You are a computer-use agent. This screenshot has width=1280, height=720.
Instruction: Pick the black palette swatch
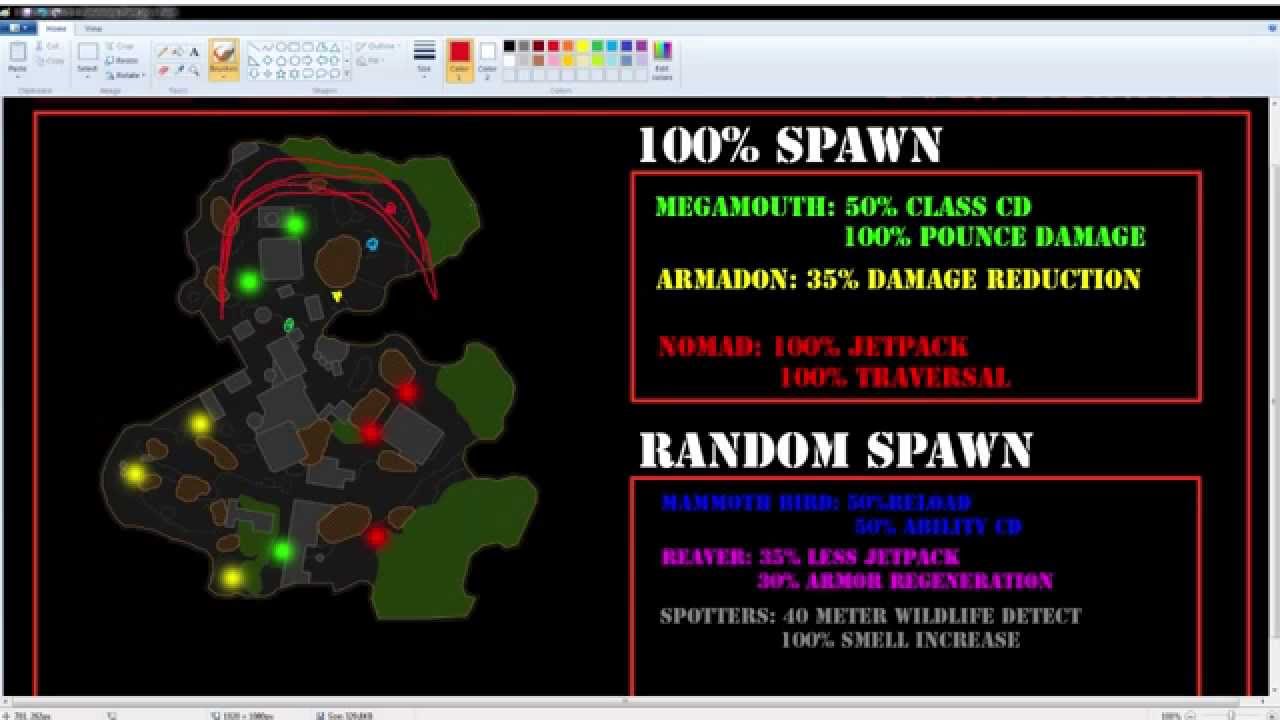[509, 46]
